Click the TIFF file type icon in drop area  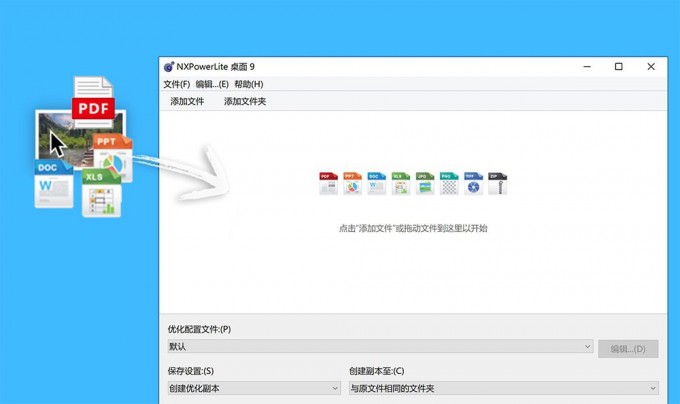pyautogui.click(x=473, y=183)
